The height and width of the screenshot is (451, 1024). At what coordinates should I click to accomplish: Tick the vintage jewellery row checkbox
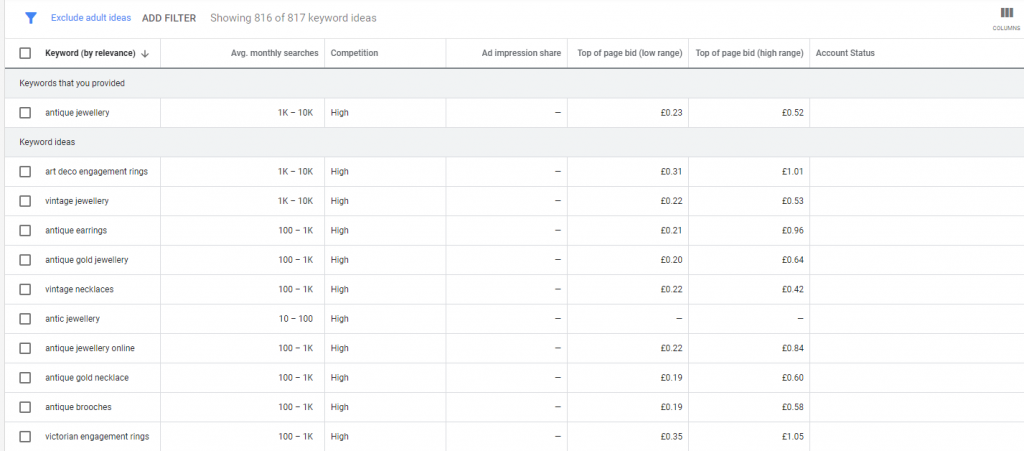point(25,201)
